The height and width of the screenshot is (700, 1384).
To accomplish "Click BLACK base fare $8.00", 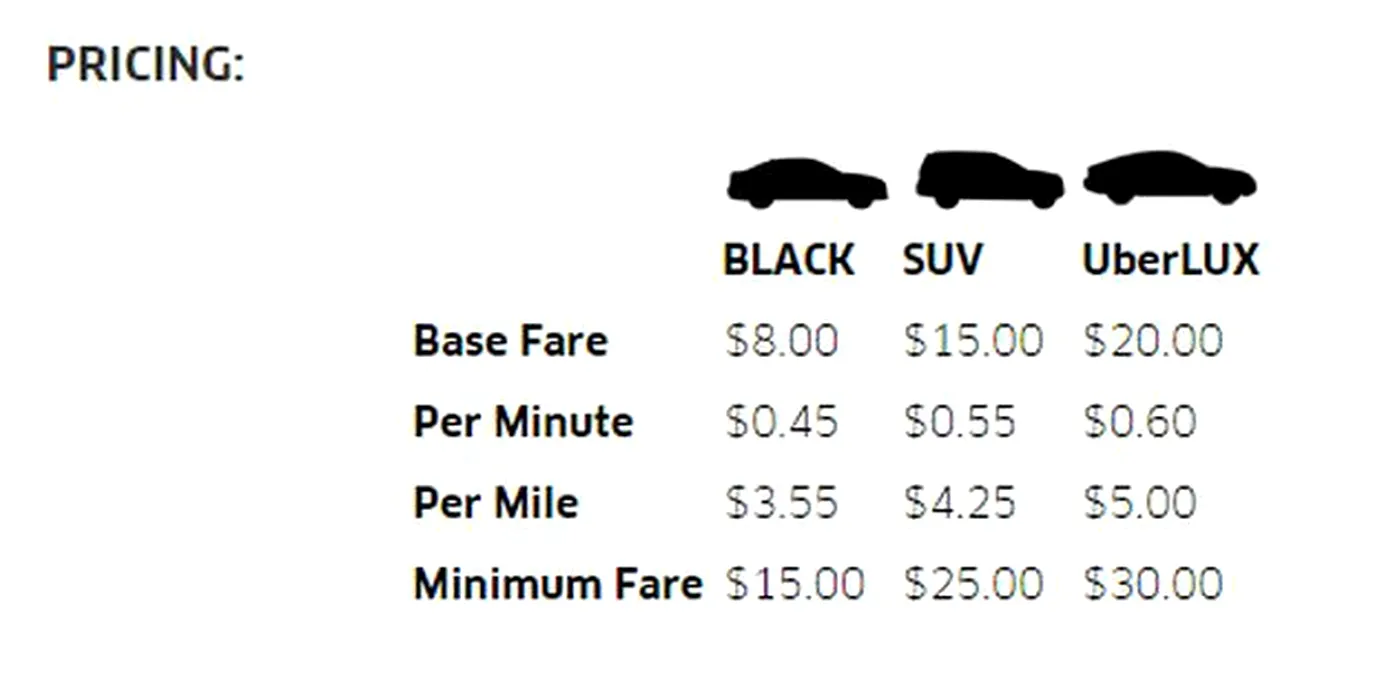I will coord(782,341).
